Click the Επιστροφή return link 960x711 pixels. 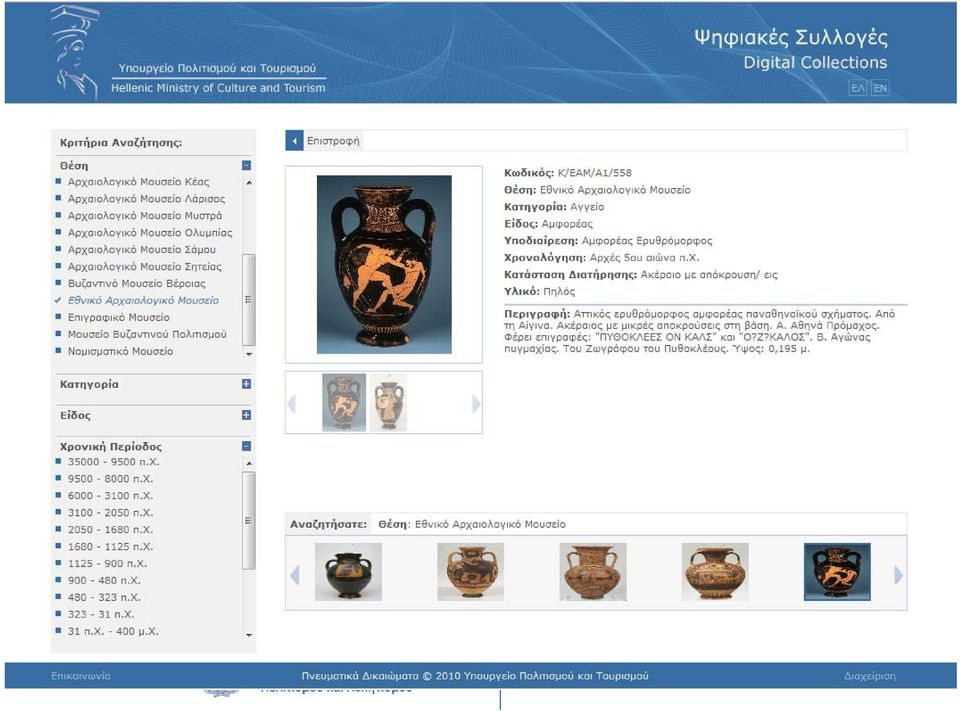333,141
